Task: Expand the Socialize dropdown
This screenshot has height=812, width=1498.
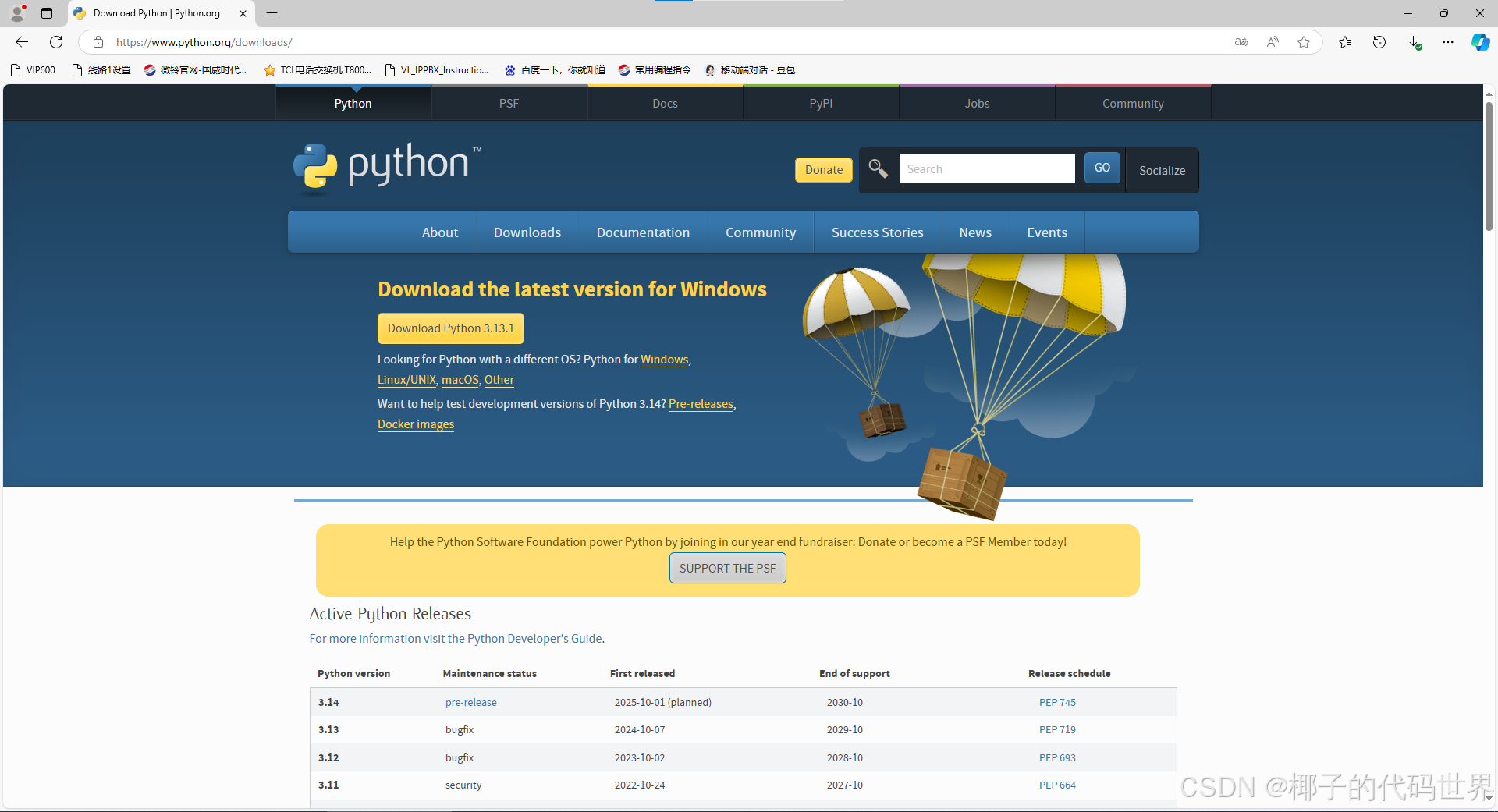Action: 1162,170
